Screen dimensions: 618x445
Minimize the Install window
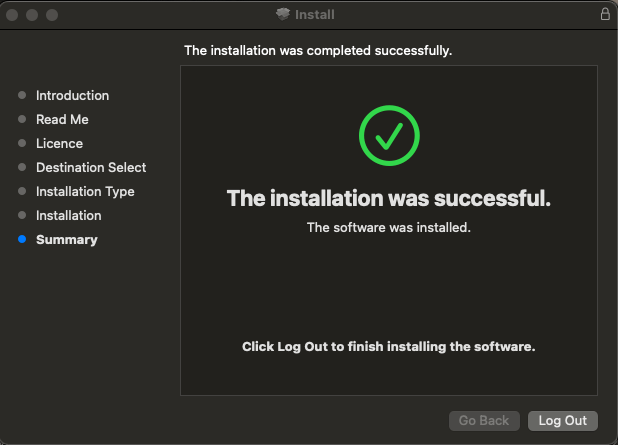click(x=33, y=15)
